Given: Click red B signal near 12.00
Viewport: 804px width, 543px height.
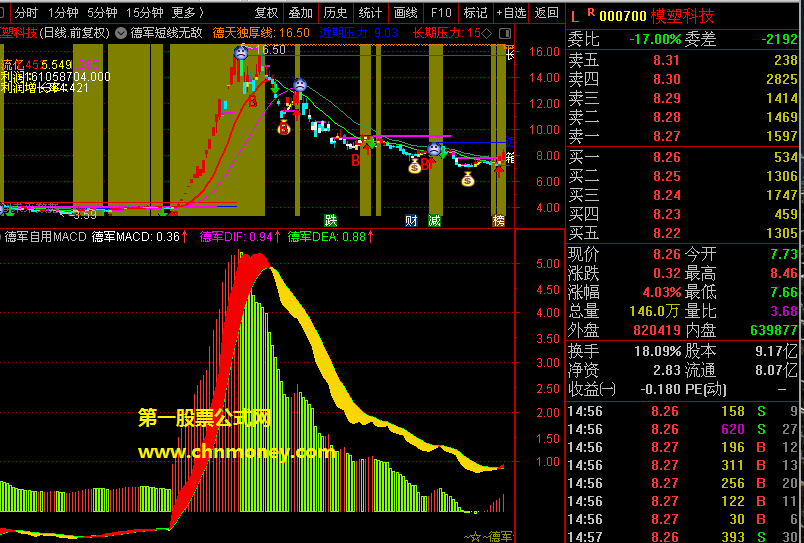Looking at the screenshot, I should click(252, 102).
